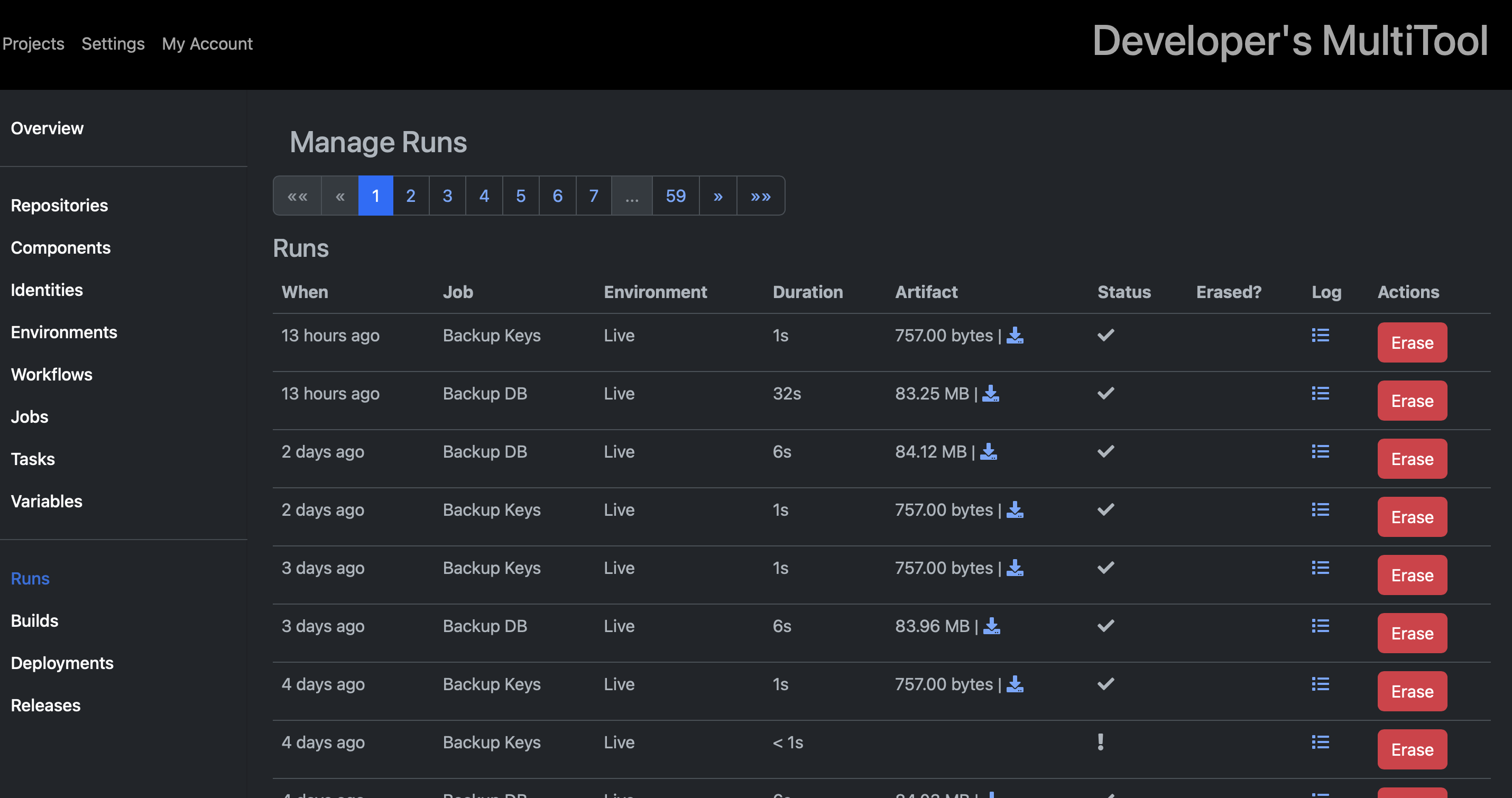Viewport: 1512px width, 798px height.
Task: Open log for failed < 1s Backup Keys run
Action: 1320,741
